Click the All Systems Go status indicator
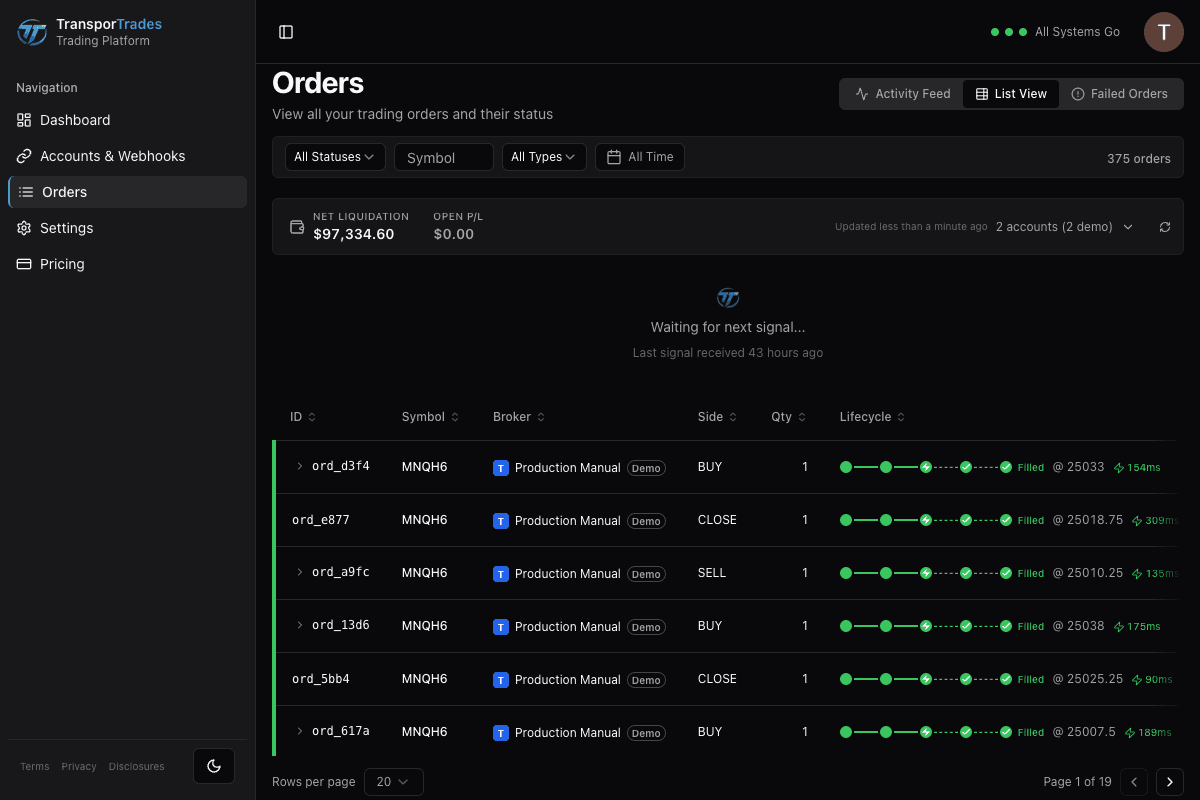 click(1055, 32)
